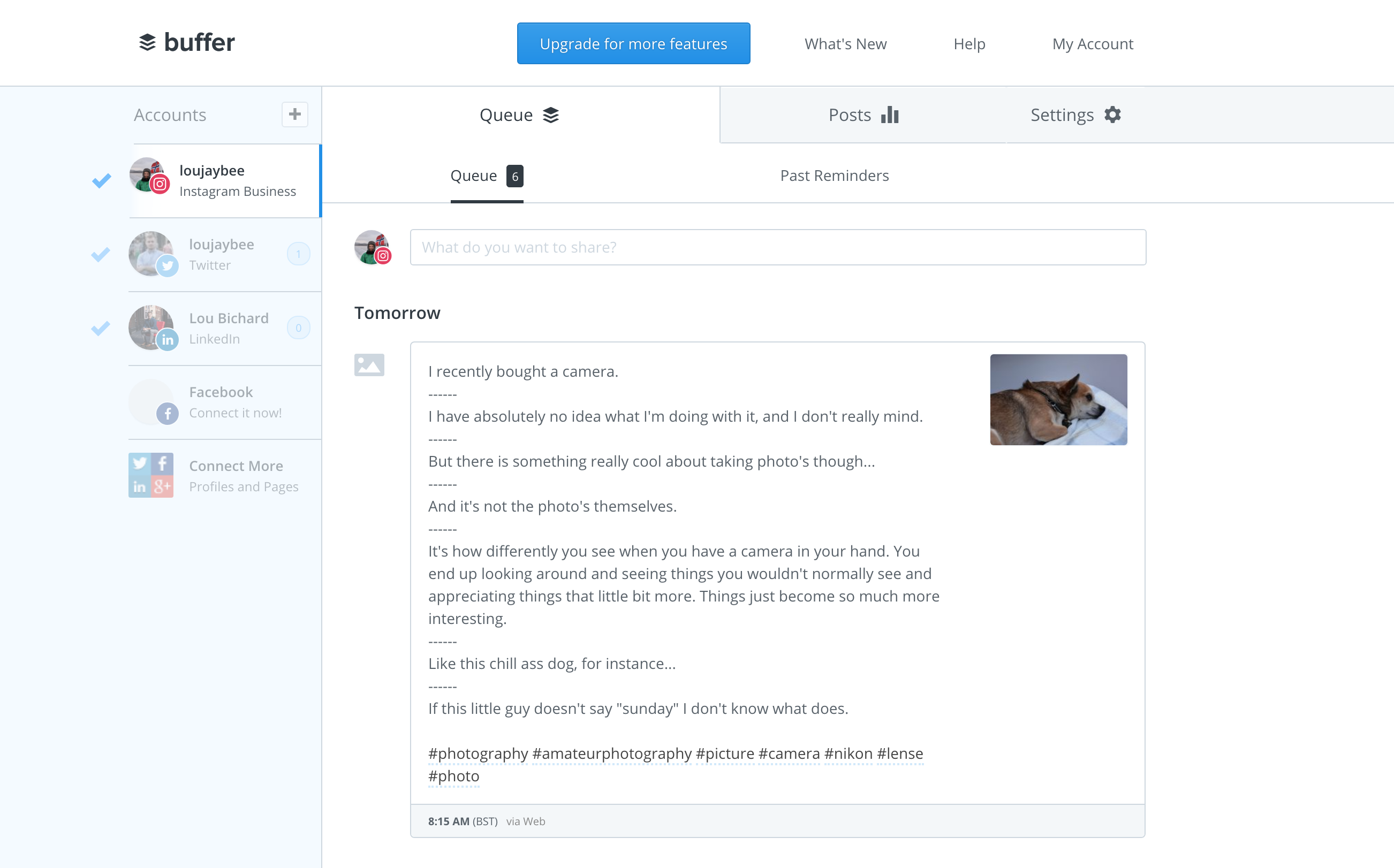Click the Buffer logo
This screenshot has width=1394, height=868.
click(187, 43)
